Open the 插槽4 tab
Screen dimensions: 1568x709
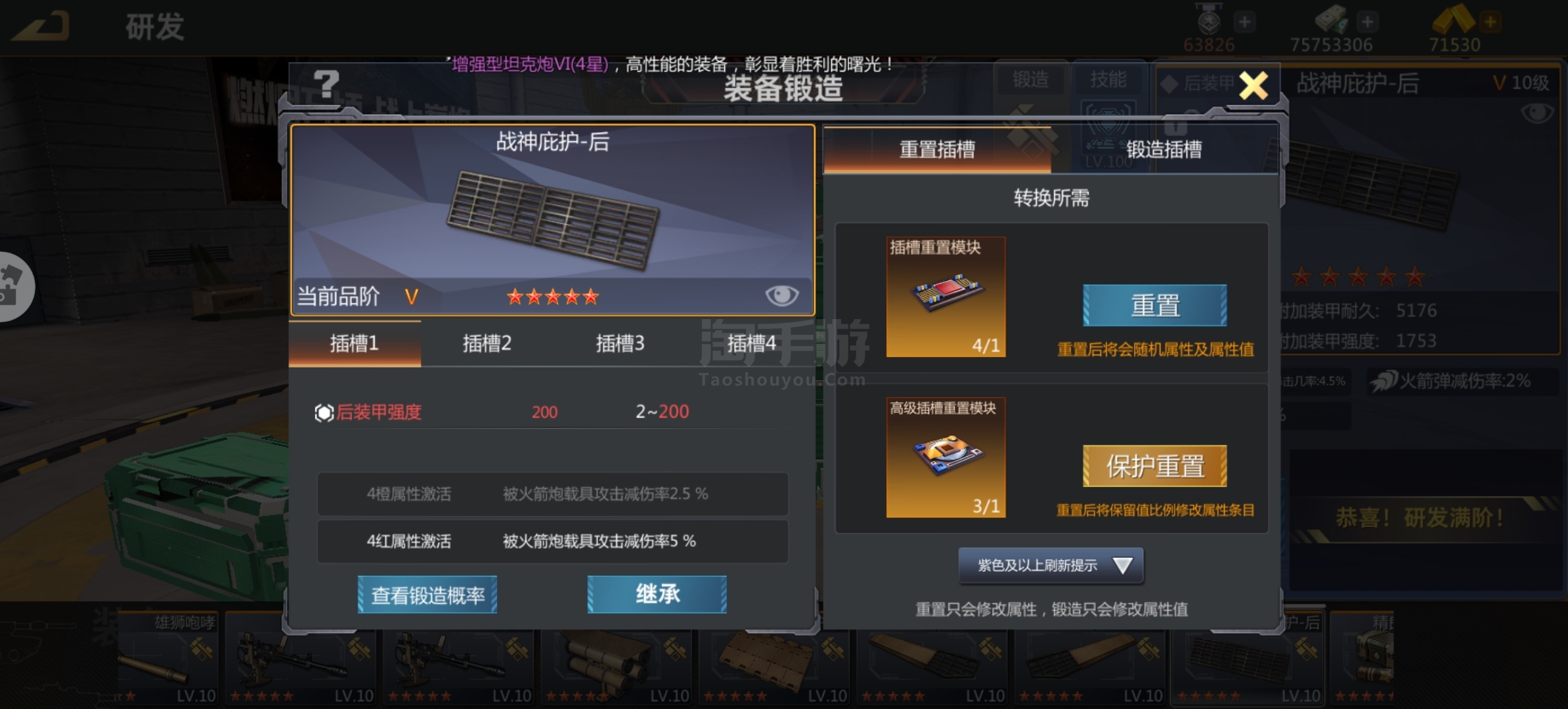point(751,343)
